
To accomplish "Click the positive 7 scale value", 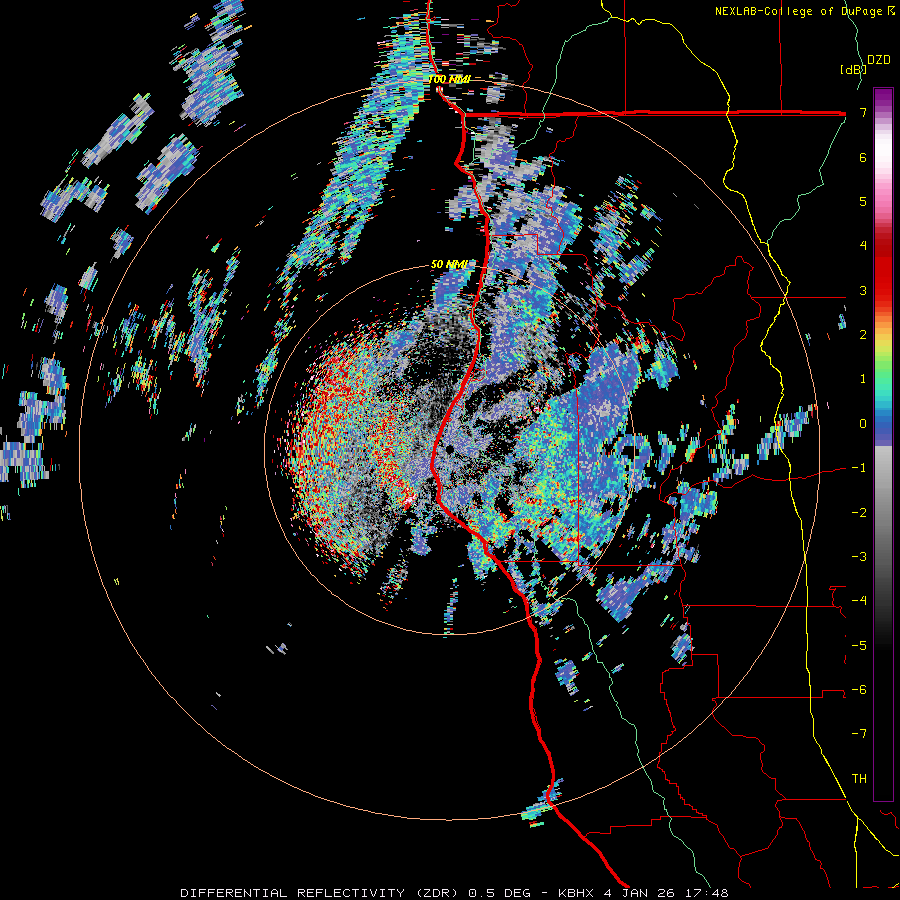I will click(863, 112).
